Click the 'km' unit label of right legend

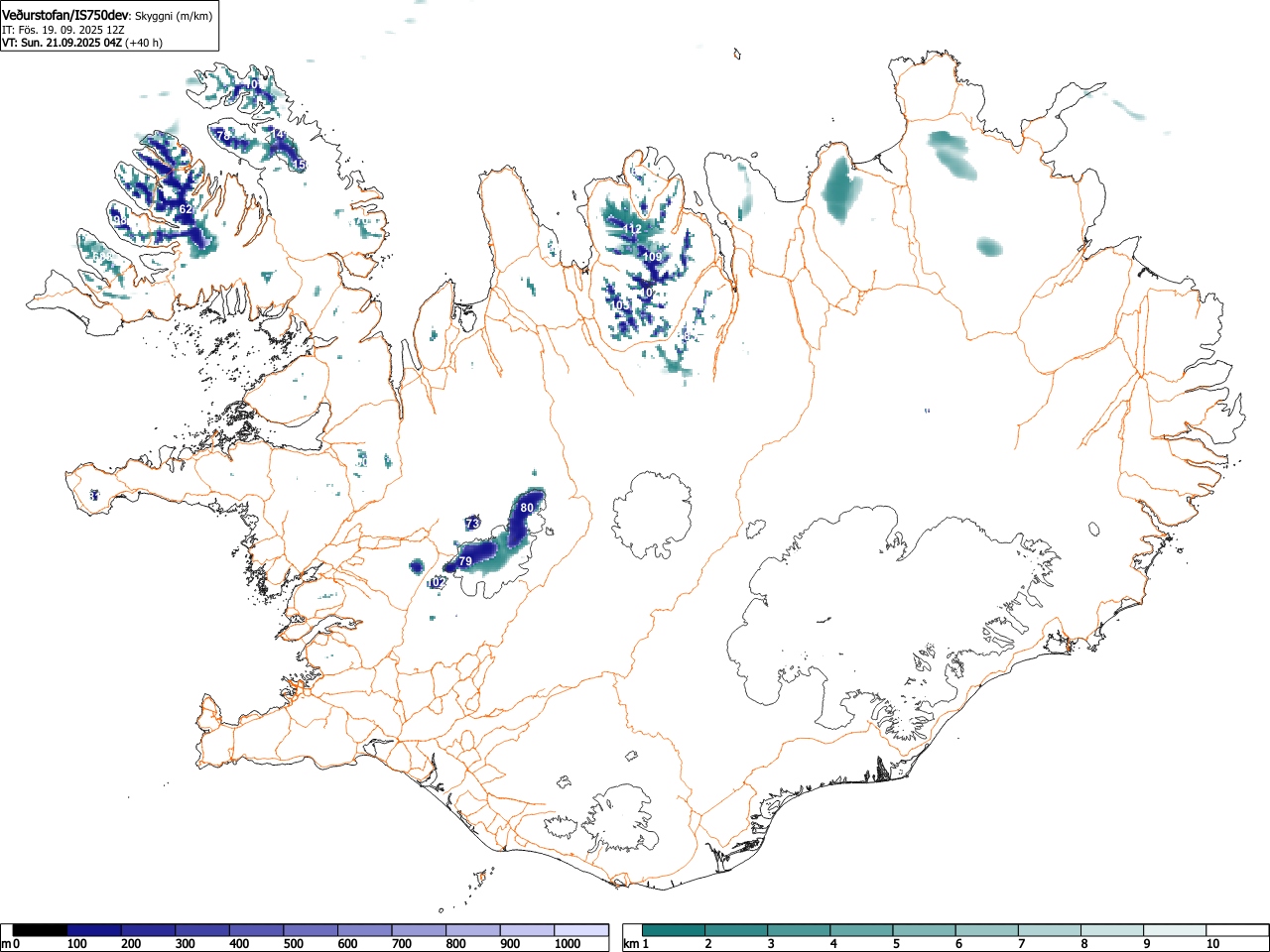point(631,944)
